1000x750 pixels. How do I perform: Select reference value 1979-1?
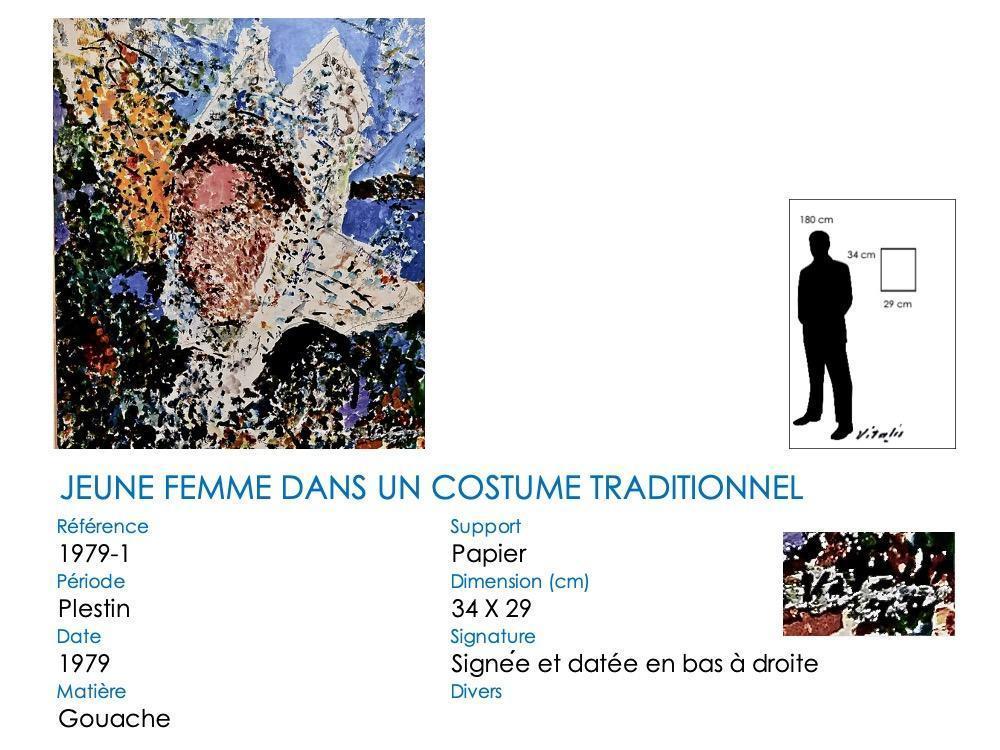[94, 554]
